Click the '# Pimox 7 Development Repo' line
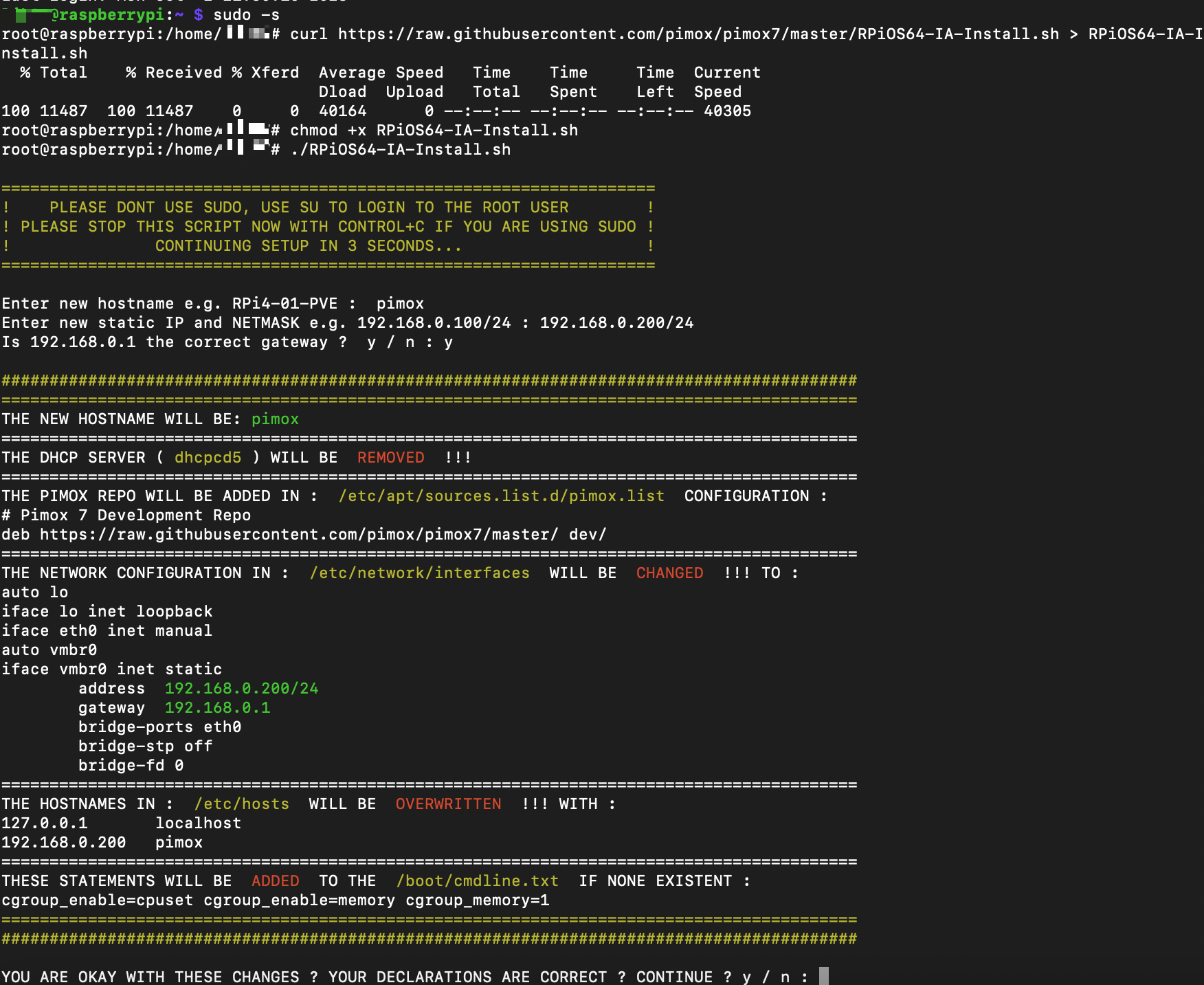Screen dimensions: 1204x985 126,516
